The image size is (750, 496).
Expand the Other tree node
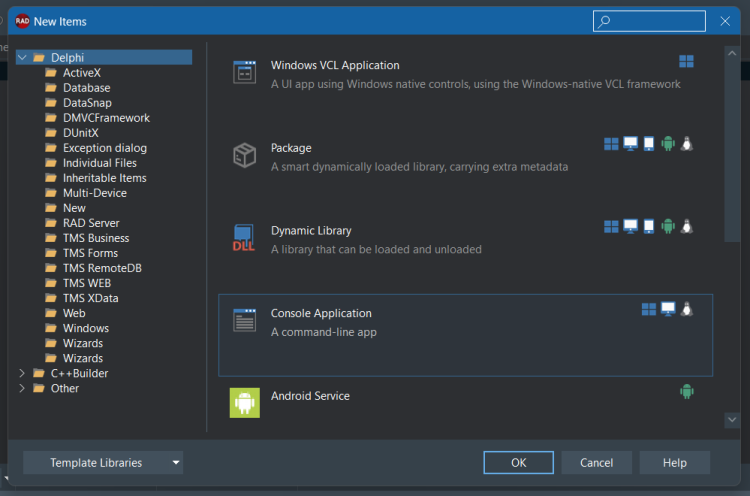[x=22, y=388]
